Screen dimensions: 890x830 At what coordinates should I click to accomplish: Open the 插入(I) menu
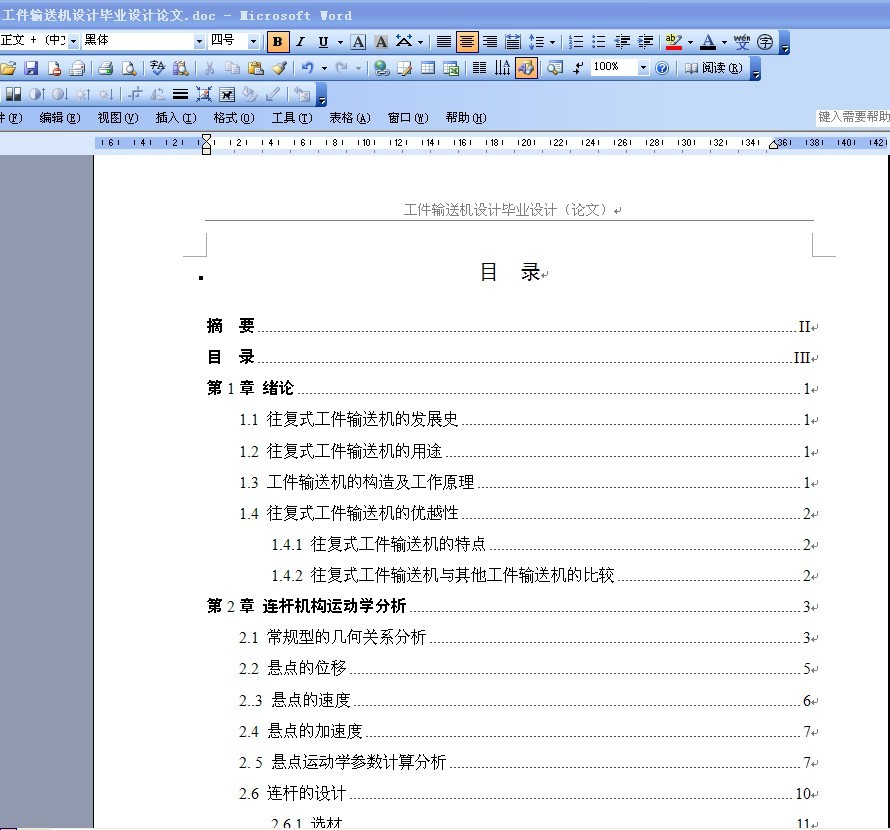176,118
